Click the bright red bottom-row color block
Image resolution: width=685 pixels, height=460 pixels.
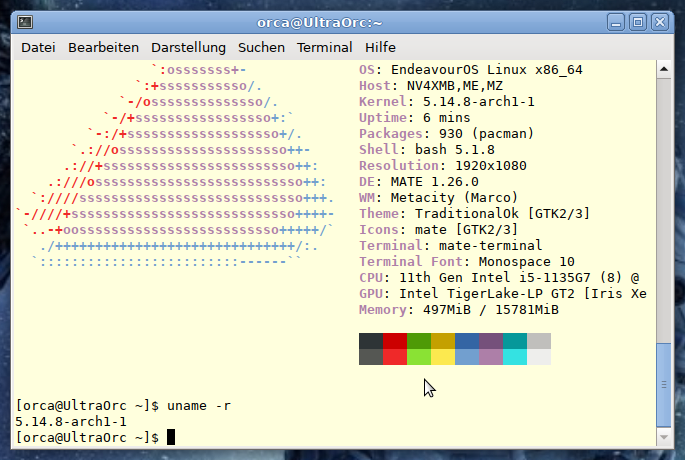pyautogui.click(x=395, y=356)
